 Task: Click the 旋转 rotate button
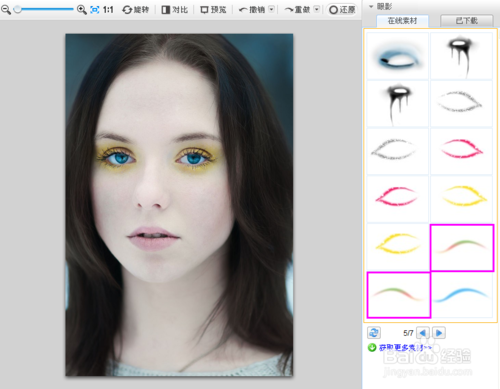pos(135,10)
